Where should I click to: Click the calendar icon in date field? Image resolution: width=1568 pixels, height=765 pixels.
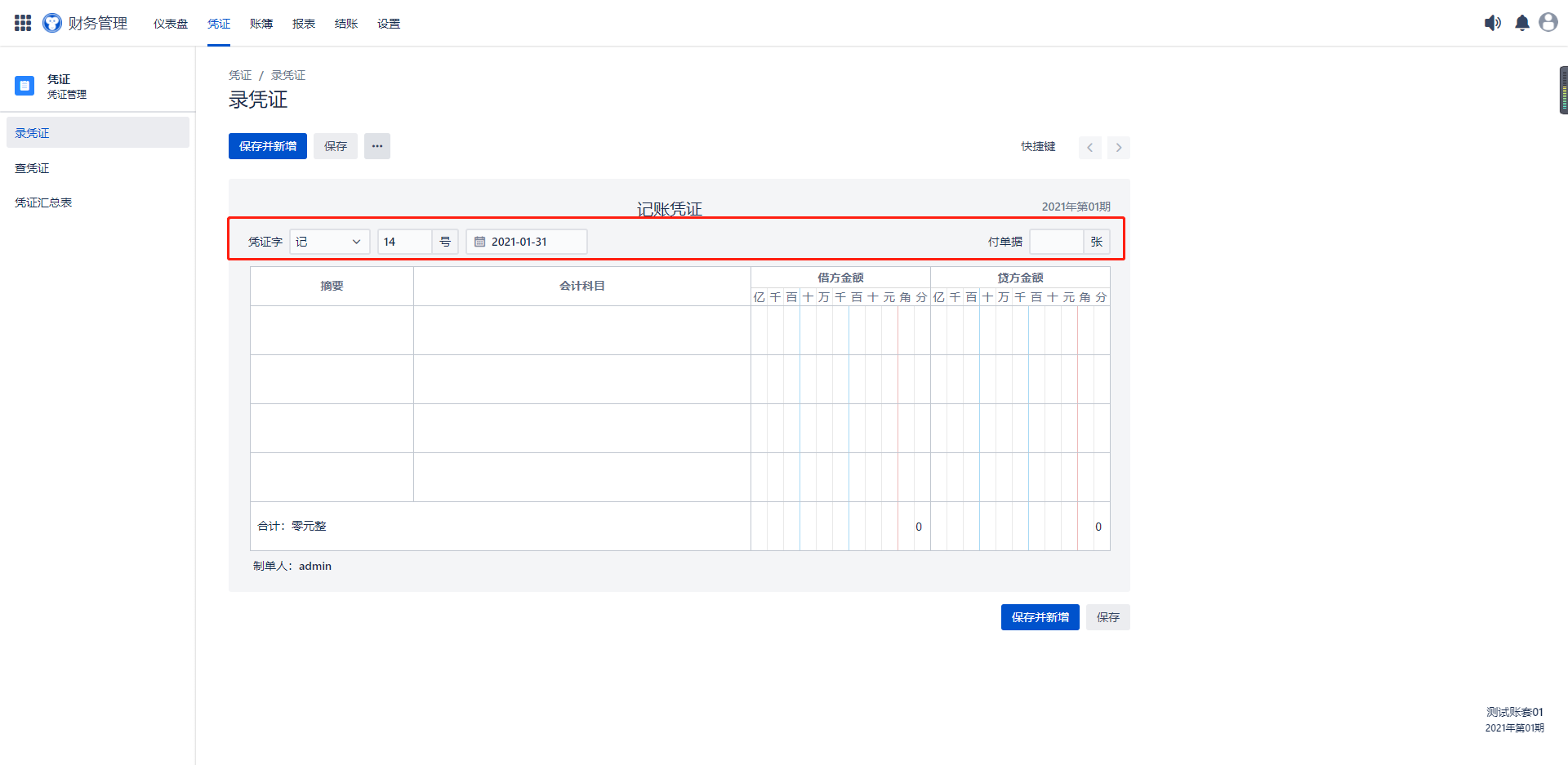(x=480, y=242)
